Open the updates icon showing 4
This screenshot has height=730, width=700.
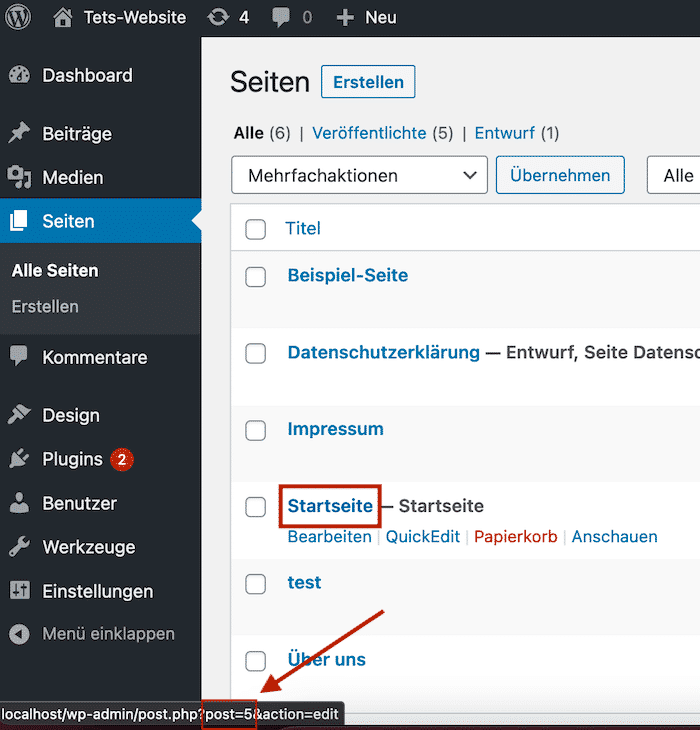coord(218,18)
